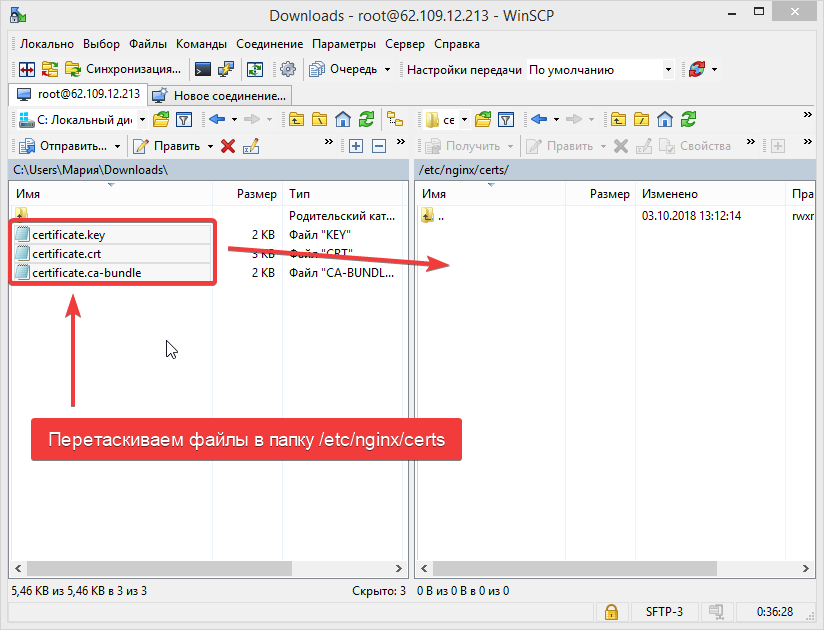Sort local files by Размер column
824x630 pixels.
point(248,194)
